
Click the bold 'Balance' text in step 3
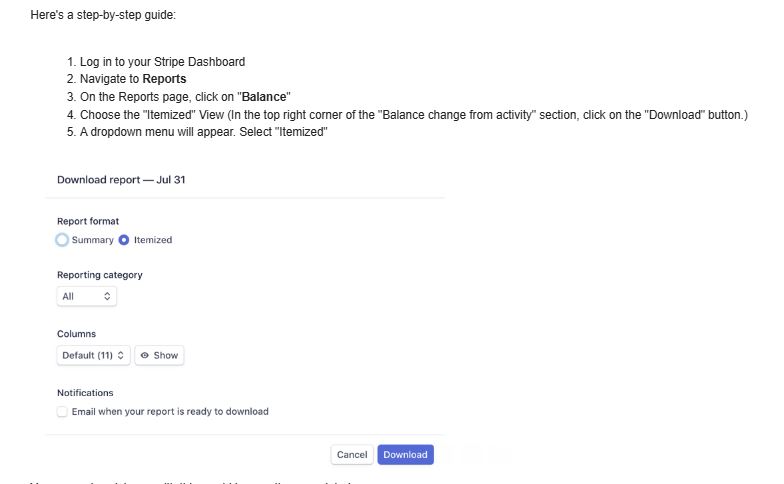click(265, 97)
